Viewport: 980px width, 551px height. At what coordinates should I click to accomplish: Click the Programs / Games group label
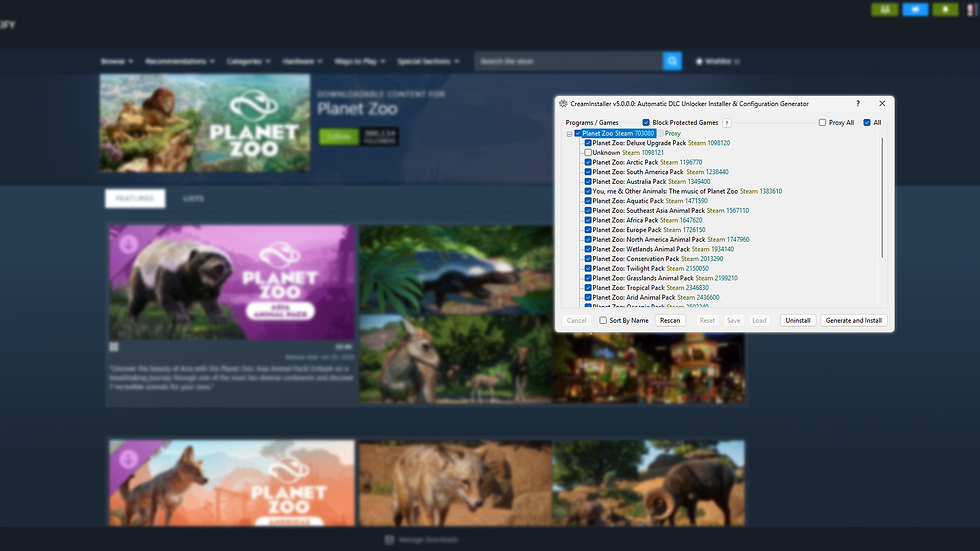click(591, 122)
